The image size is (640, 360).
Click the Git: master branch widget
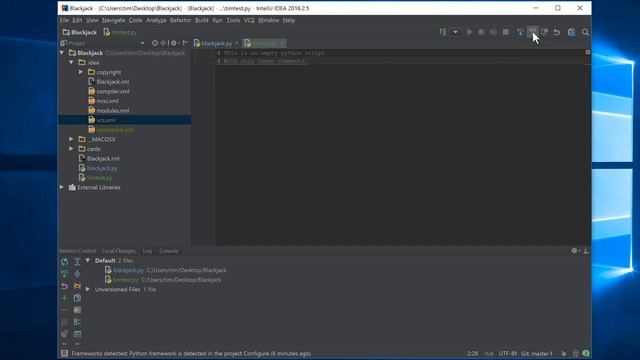(x=536, y=353)
